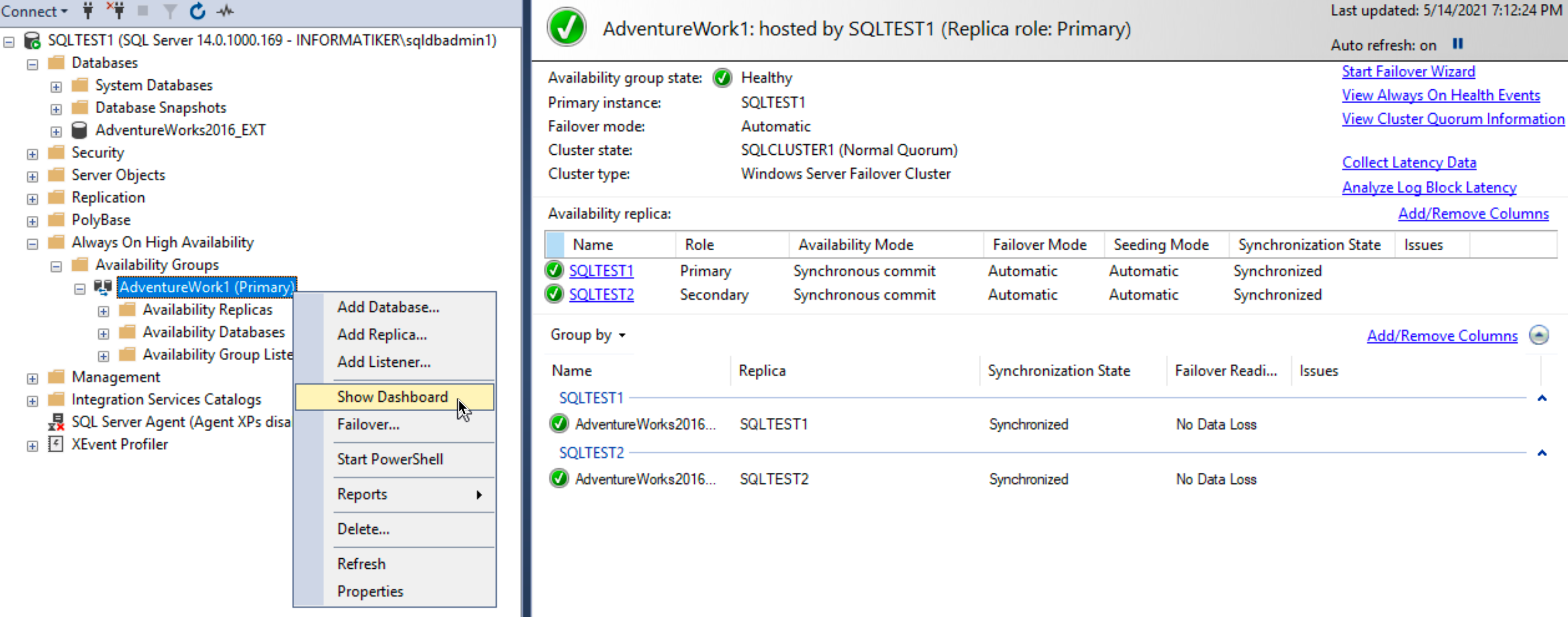
Task: Pause auto refresh with the pause icon
Action: [1457, 44]
